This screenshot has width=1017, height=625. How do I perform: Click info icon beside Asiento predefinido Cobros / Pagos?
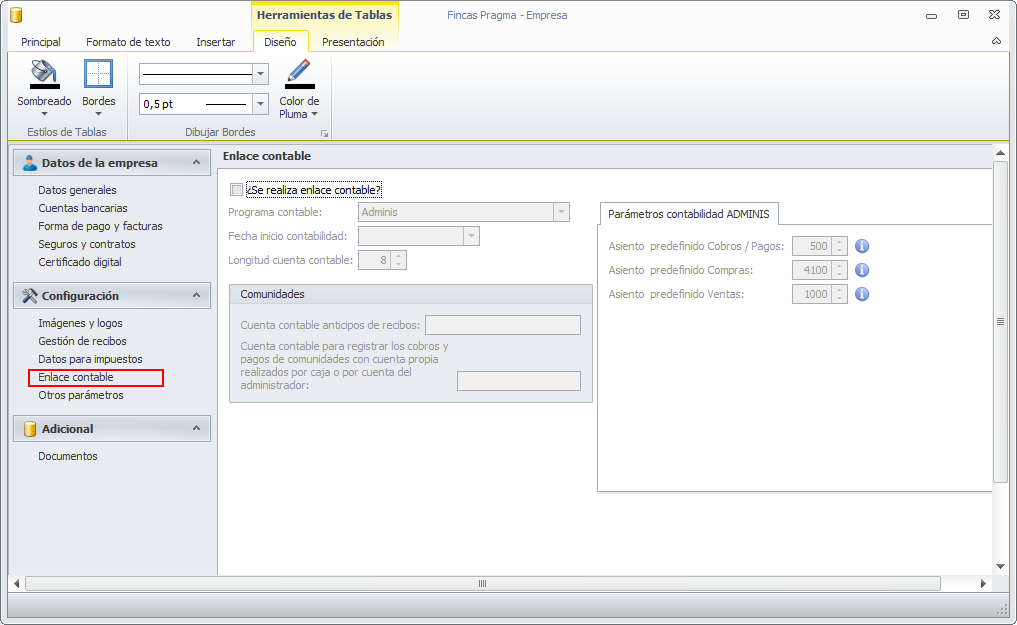point(862,246)
